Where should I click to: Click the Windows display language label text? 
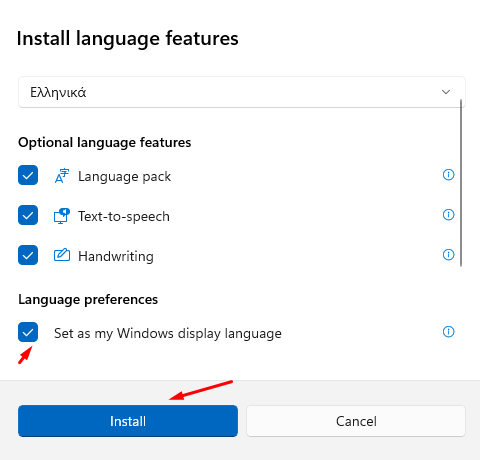coord(168,333)
